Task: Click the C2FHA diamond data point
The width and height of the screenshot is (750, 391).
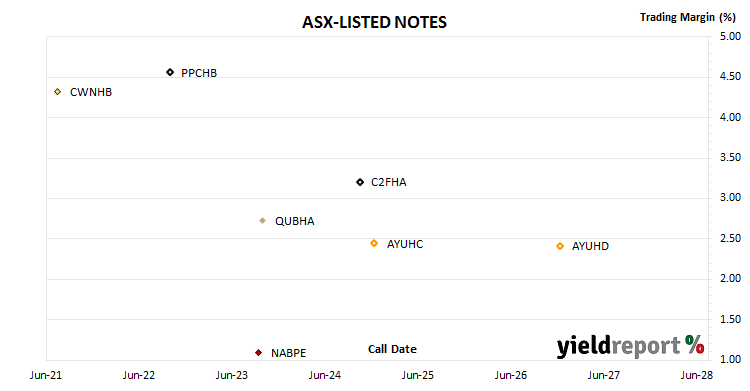Action: [360, 182]
